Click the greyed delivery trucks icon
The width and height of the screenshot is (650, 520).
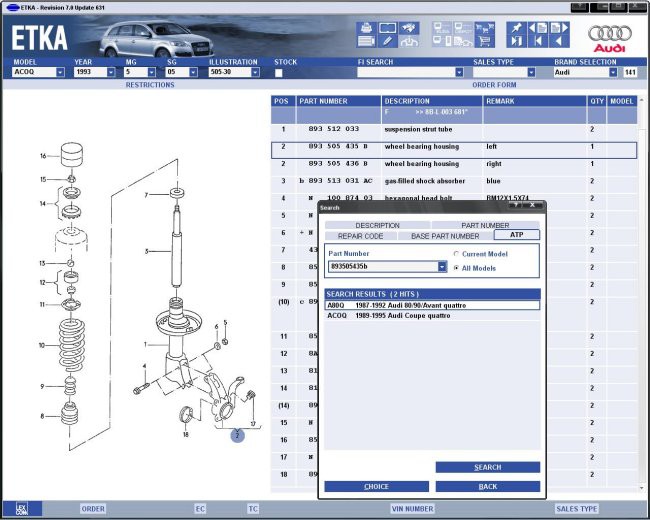coord(463,41)
